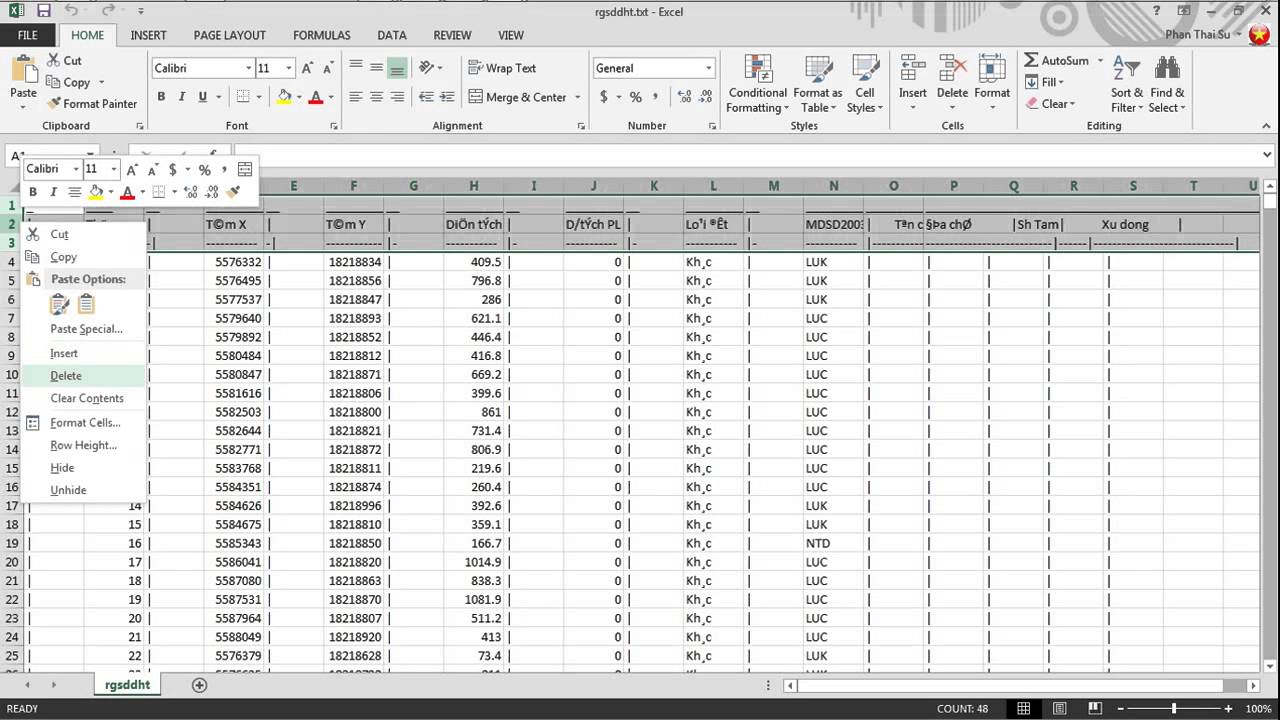The width and height of the screenshot is (1280, 720).
Task: Toggle Center alignment in ribbon
Action: click(376, 97)
